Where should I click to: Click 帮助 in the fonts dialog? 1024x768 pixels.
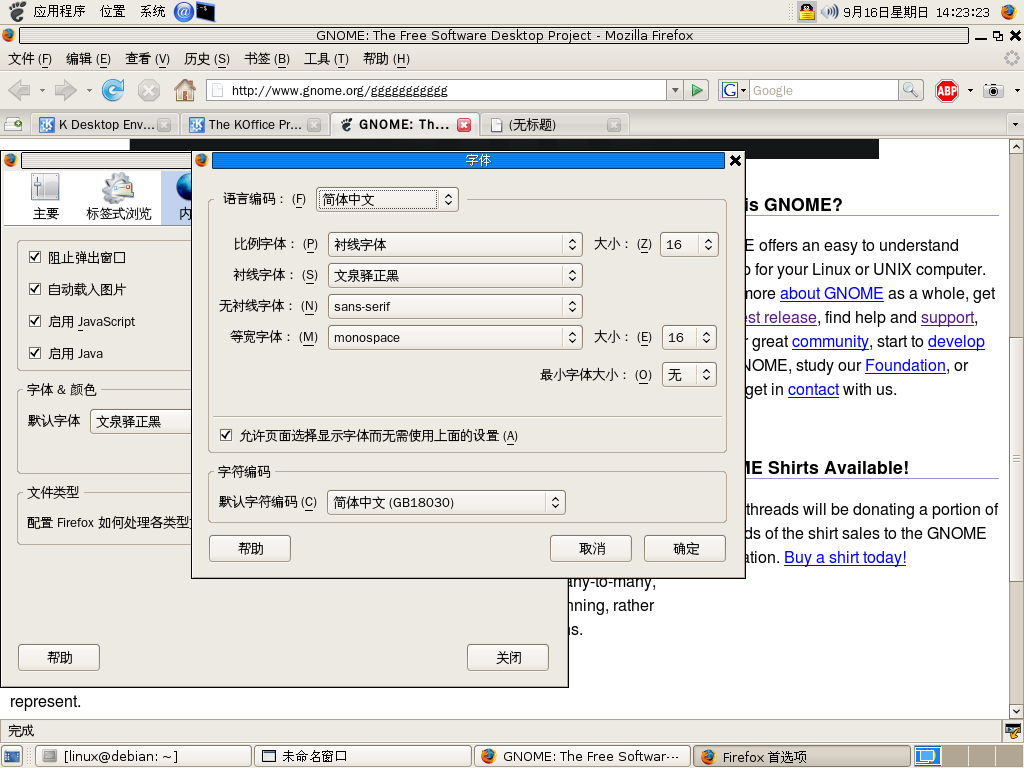point(250,549)
